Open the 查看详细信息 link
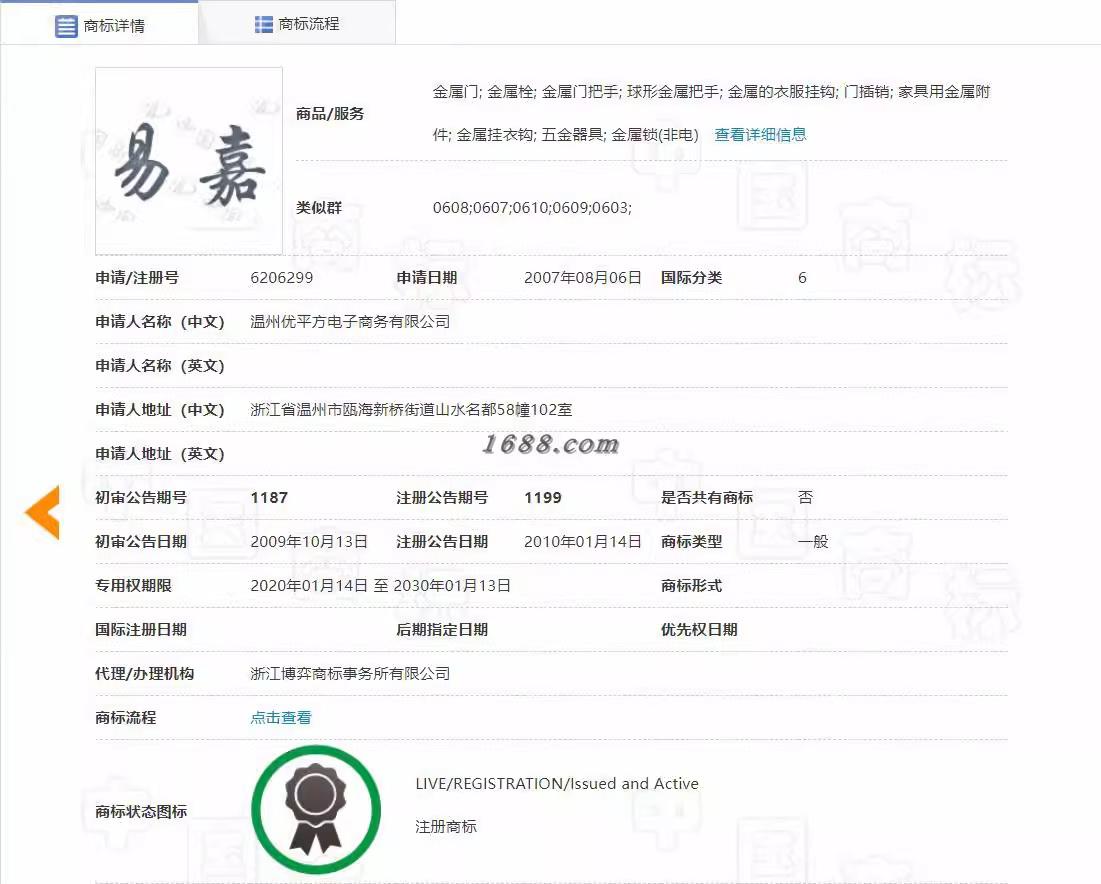This screenshot has width=1101, height=884. pos(760,135)
